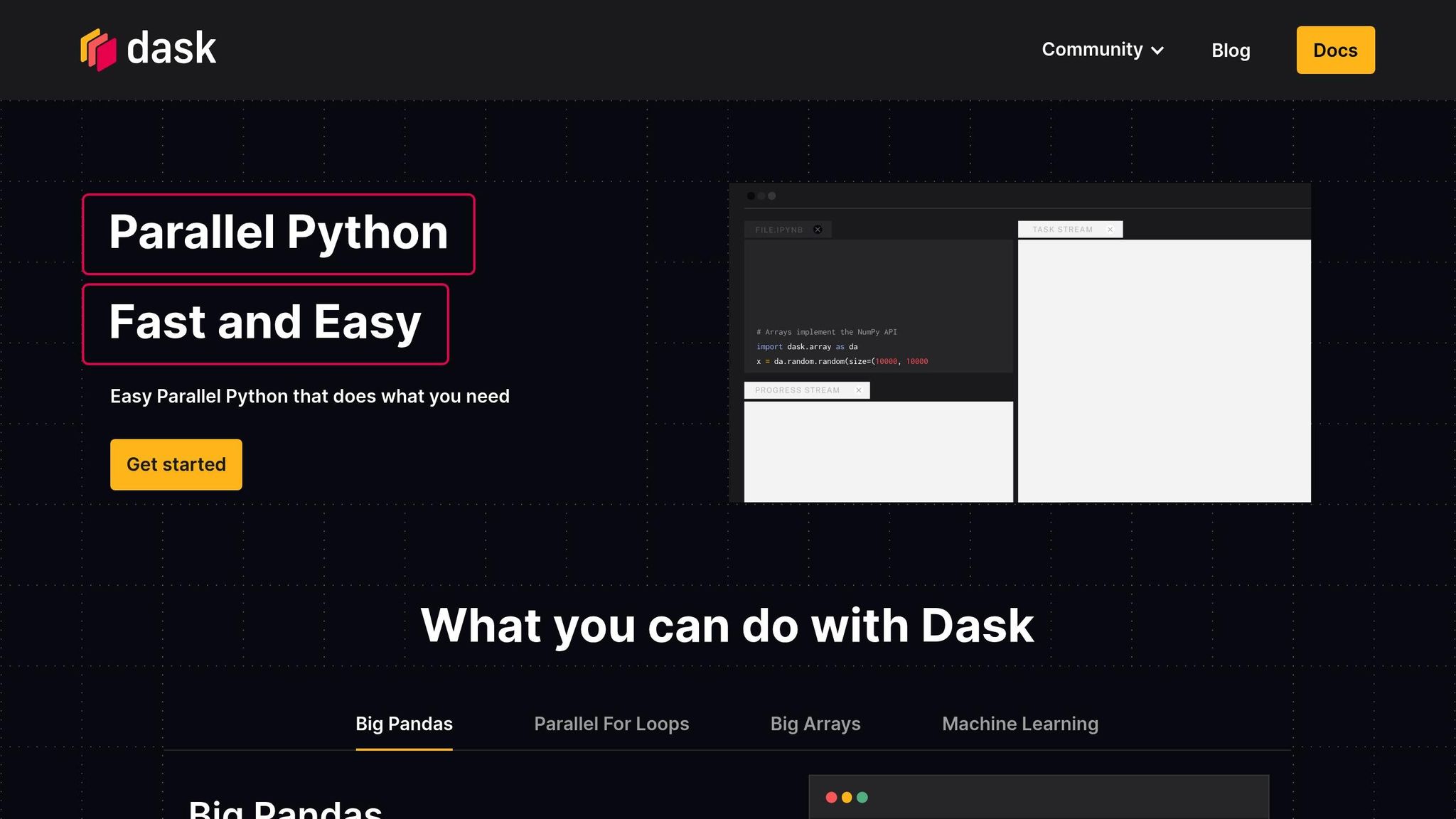Screen dimensions: 1456x819
Task: Select the Big Pandas tab
Action: coord(404,724)
